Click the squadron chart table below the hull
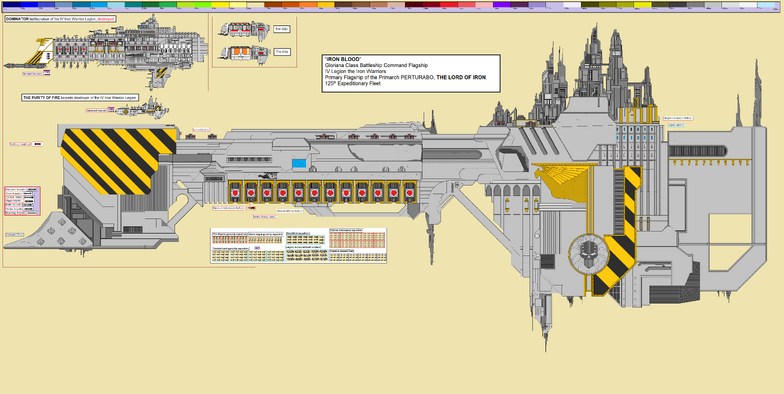Viewport: 784px width, 394px height. click(298, 246)
